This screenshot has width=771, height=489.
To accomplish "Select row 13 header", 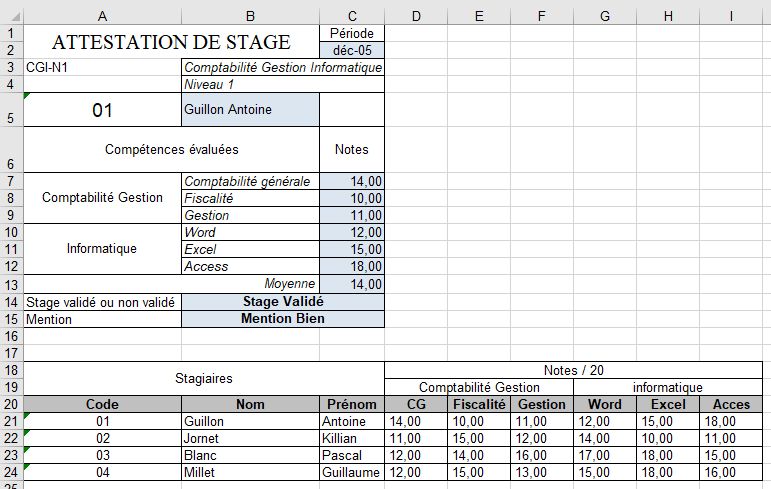I will [x=10, y=284].
